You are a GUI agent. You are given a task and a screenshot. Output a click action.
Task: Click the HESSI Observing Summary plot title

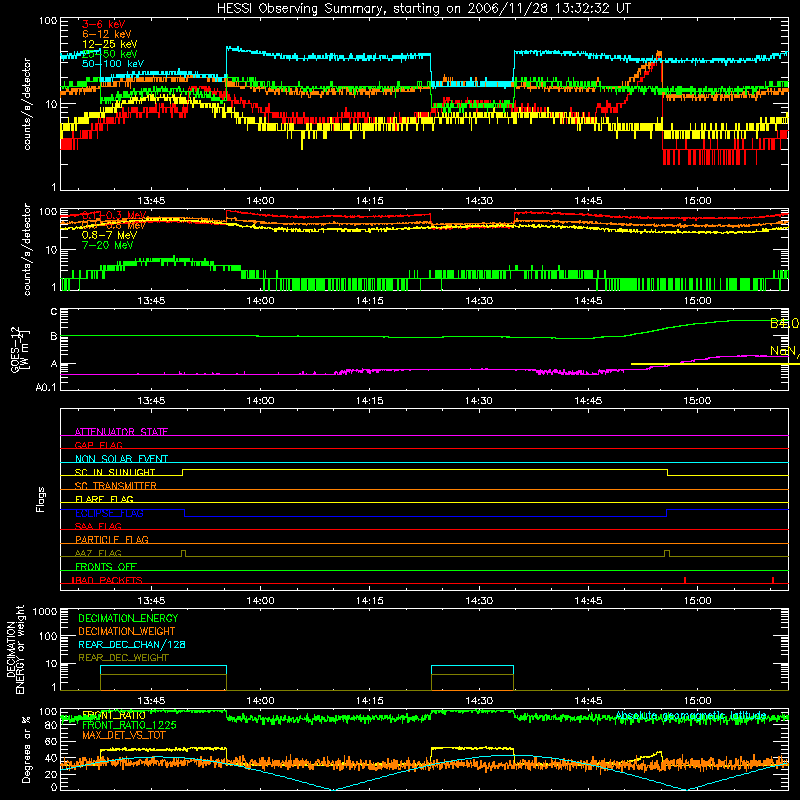tap(424, 9)
